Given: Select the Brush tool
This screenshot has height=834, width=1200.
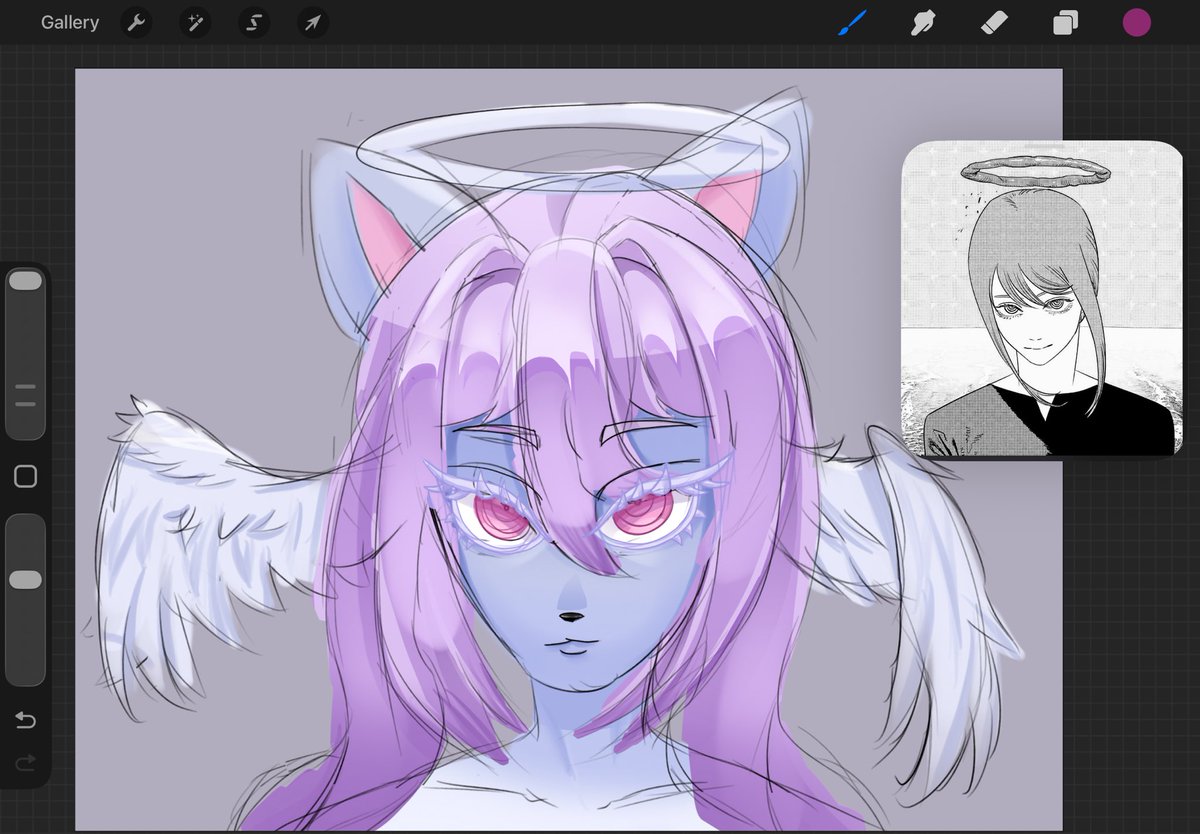Looking at the screenshot, I should pyautogui.click(x=852, y=22).
